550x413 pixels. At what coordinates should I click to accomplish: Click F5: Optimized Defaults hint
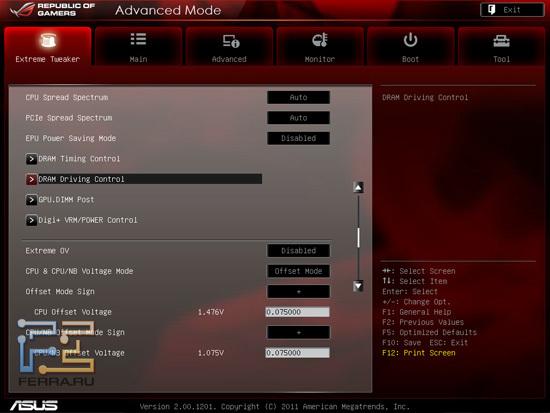429,332
